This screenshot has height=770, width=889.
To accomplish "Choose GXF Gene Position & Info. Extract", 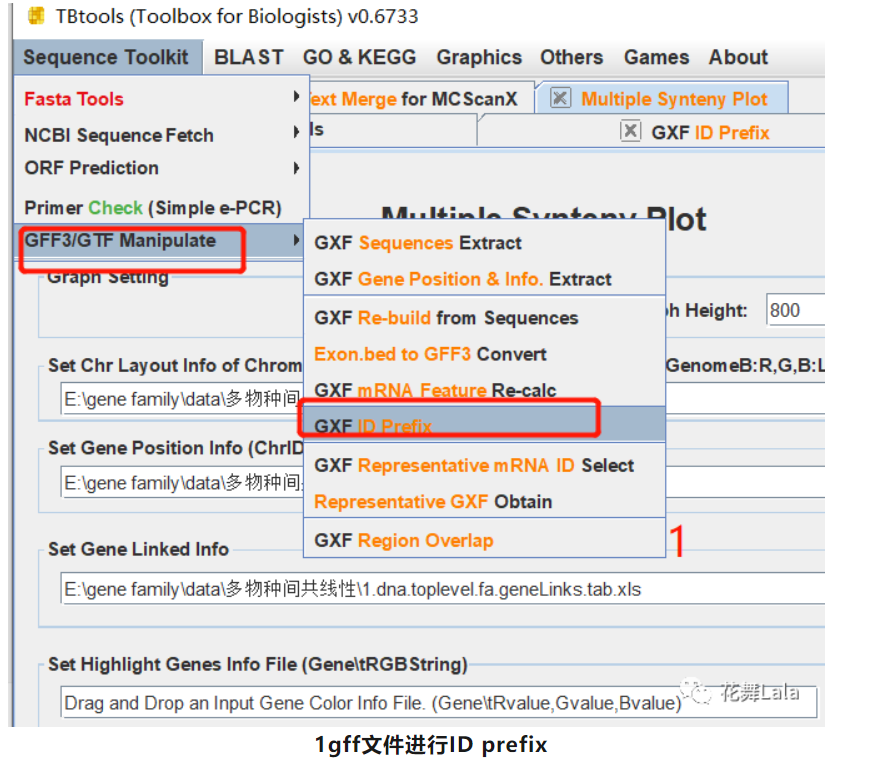I will coord(484,279).
